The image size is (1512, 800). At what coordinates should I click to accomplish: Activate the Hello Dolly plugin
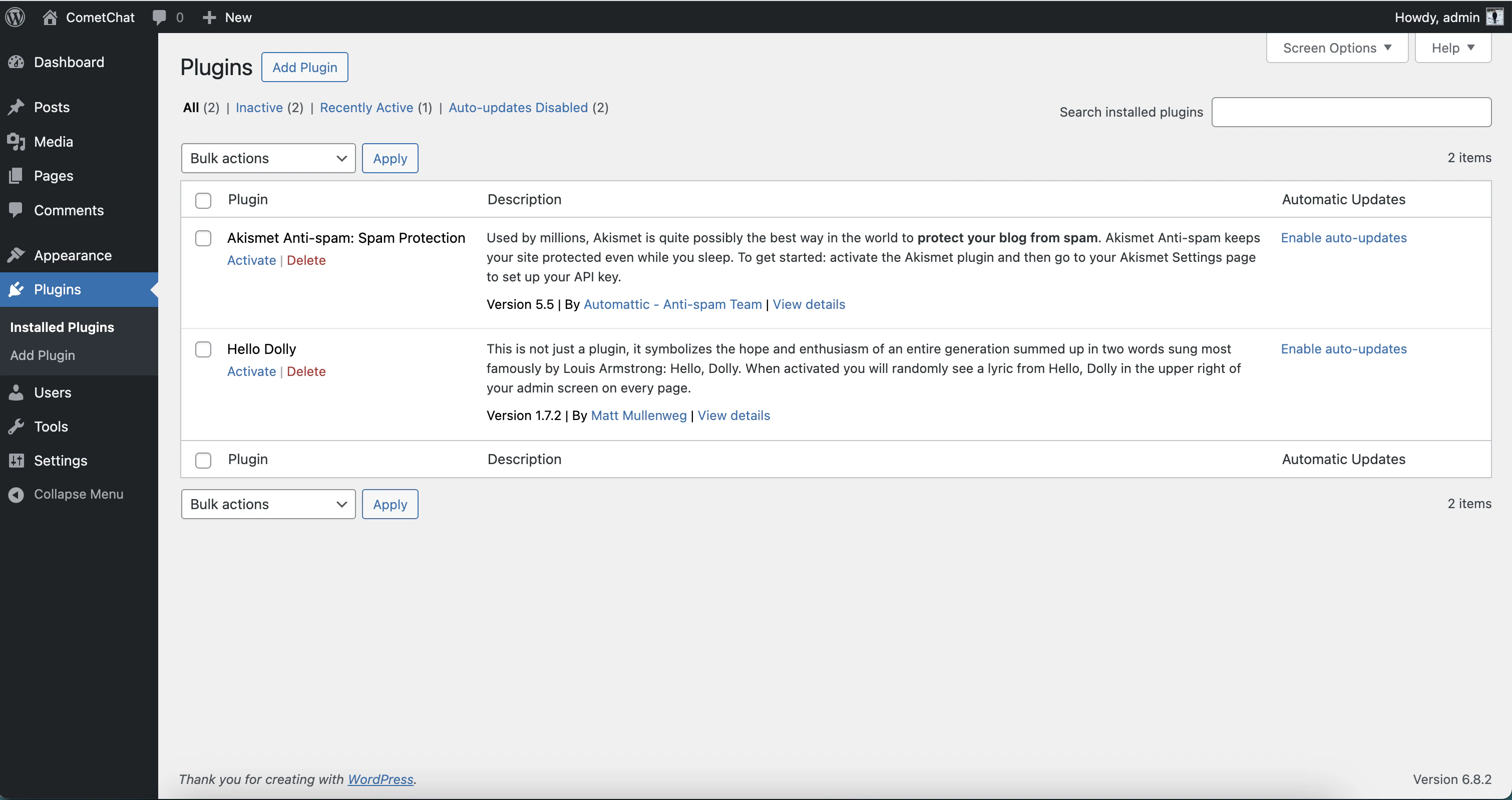point(251,371)
